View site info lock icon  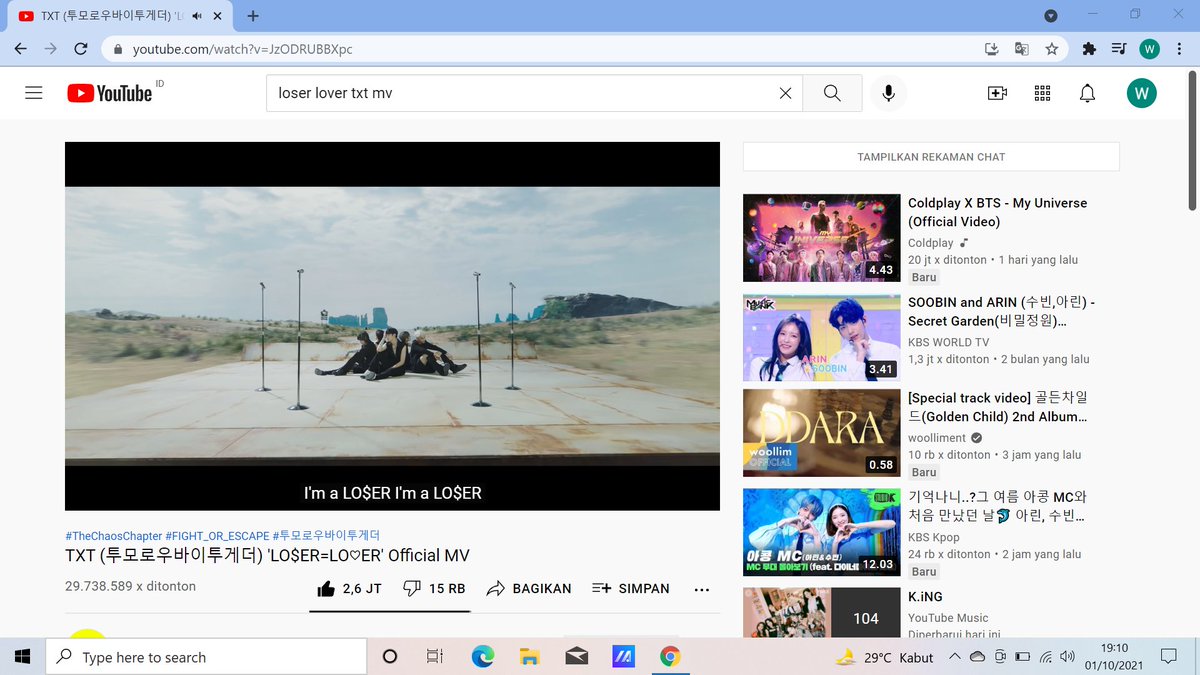pyautogui.click(x=118, y=49)
